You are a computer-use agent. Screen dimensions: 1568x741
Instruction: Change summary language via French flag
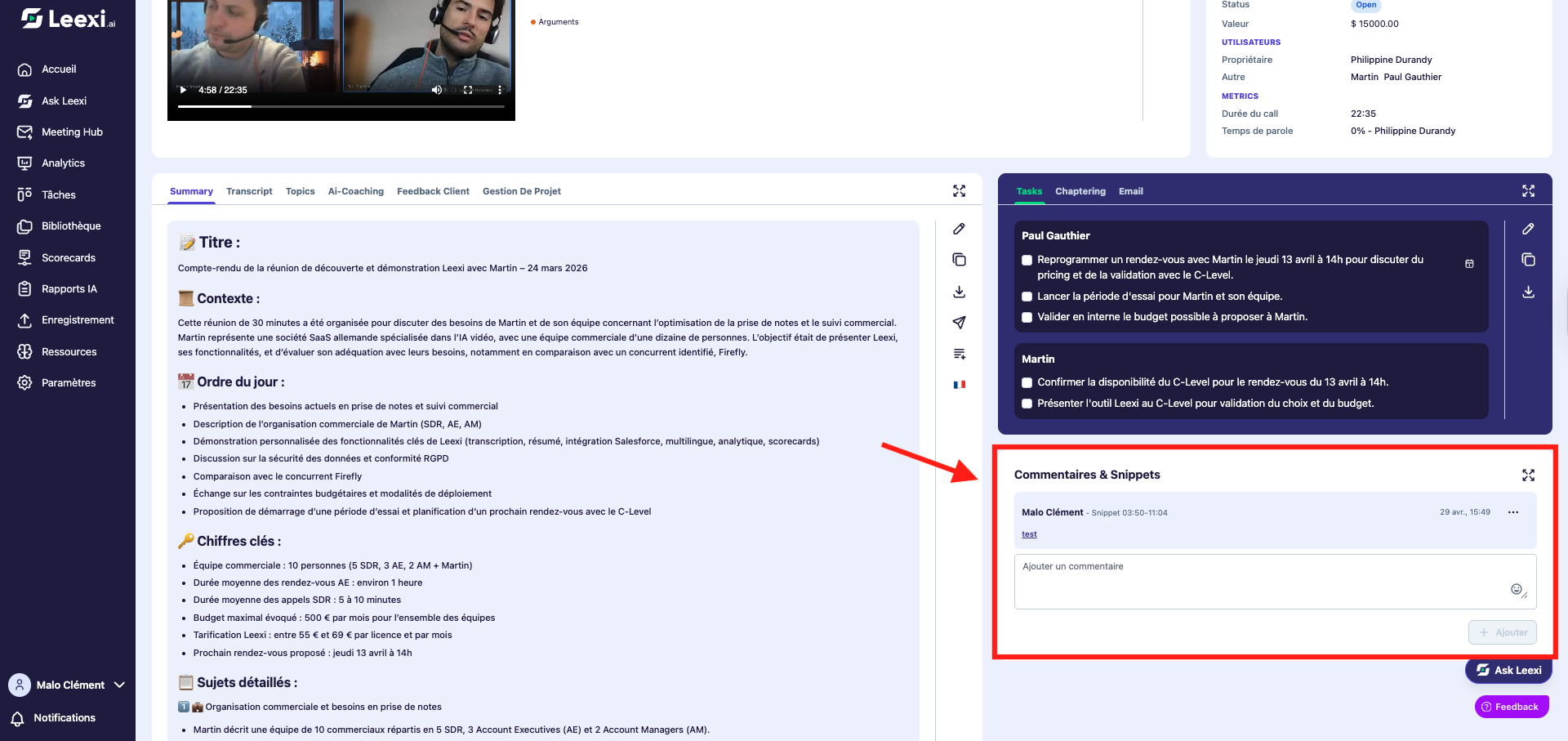959,385
